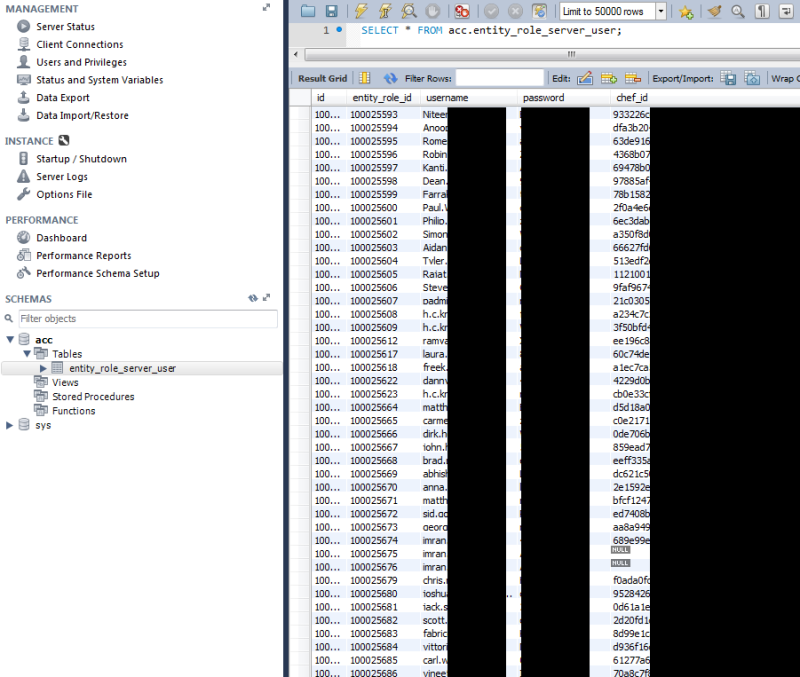Image resolution: width=800 pixels, height=677 pixels.
Task: Toggle autocommit mode button
Action: tap(540, 11)
